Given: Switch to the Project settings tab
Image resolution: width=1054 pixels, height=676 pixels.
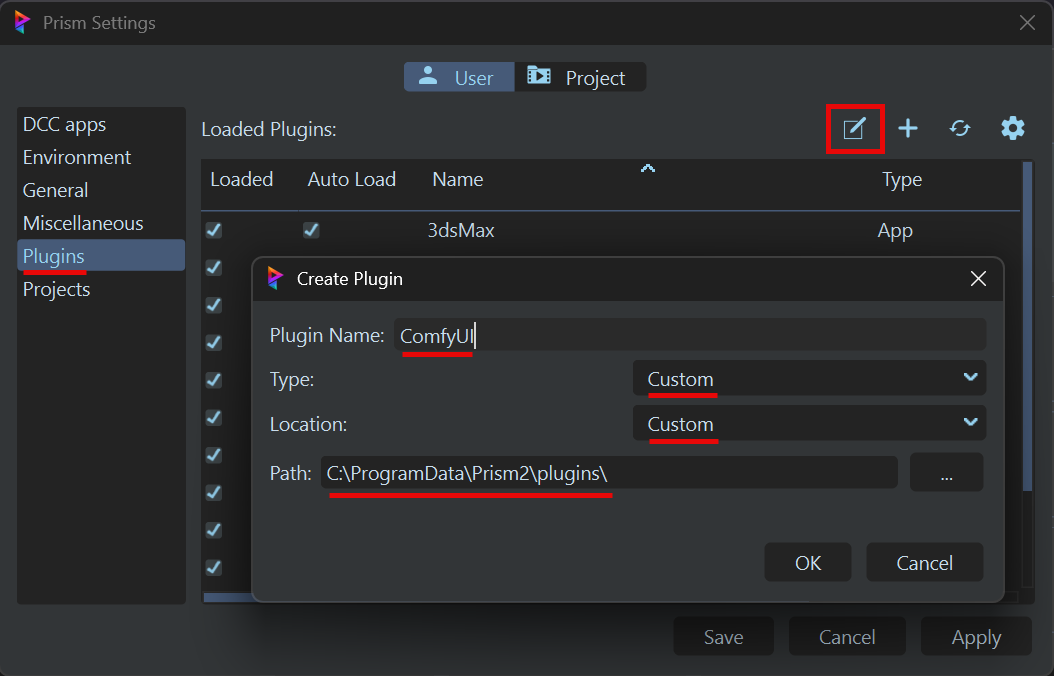Looking at the screenshot, I should pyautogui.click(x=580, y=77).
